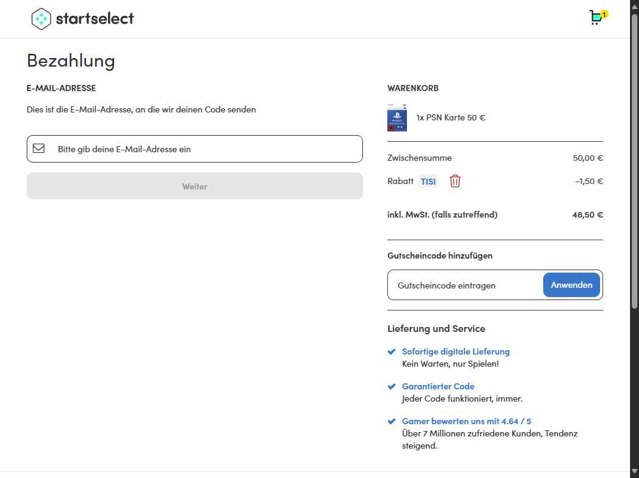Image resolution: width=639 pixels, height=478 pixels.
Task: Click the 'Garantierter Code' heading
Action: click(x=438, y=386)
